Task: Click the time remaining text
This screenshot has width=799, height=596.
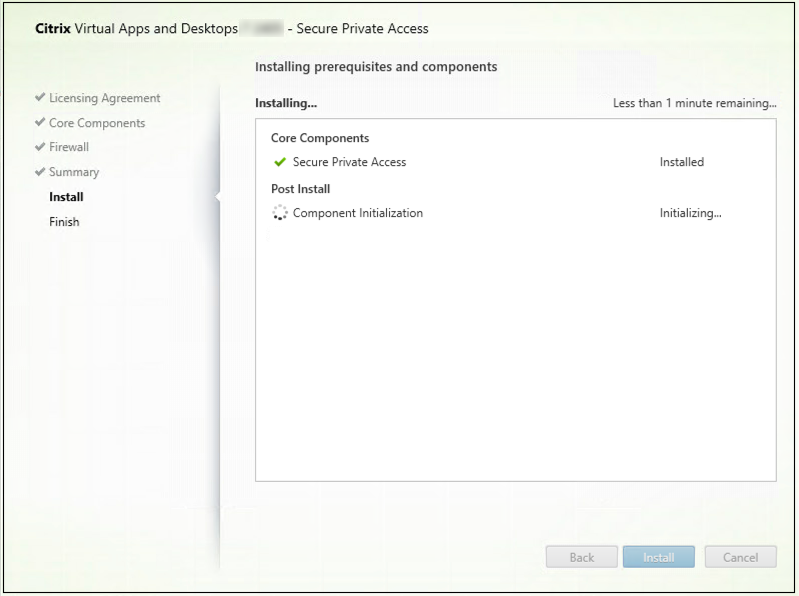Action: coord(694,103)
